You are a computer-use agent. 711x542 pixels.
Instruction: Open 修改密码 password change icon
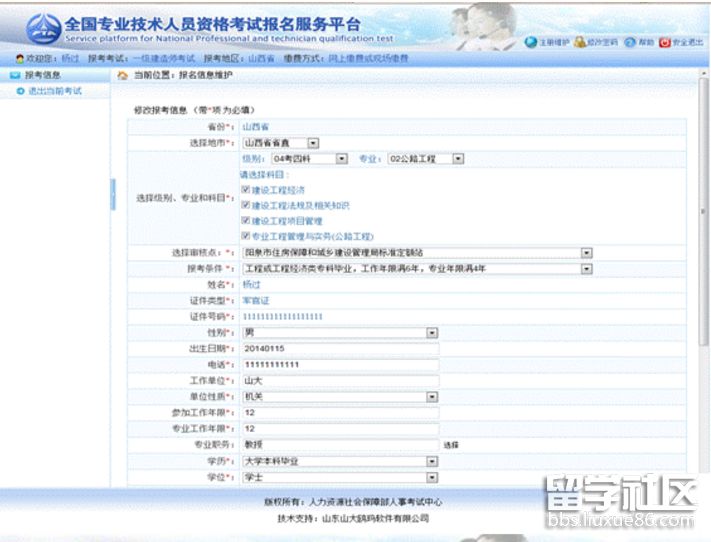580,42
